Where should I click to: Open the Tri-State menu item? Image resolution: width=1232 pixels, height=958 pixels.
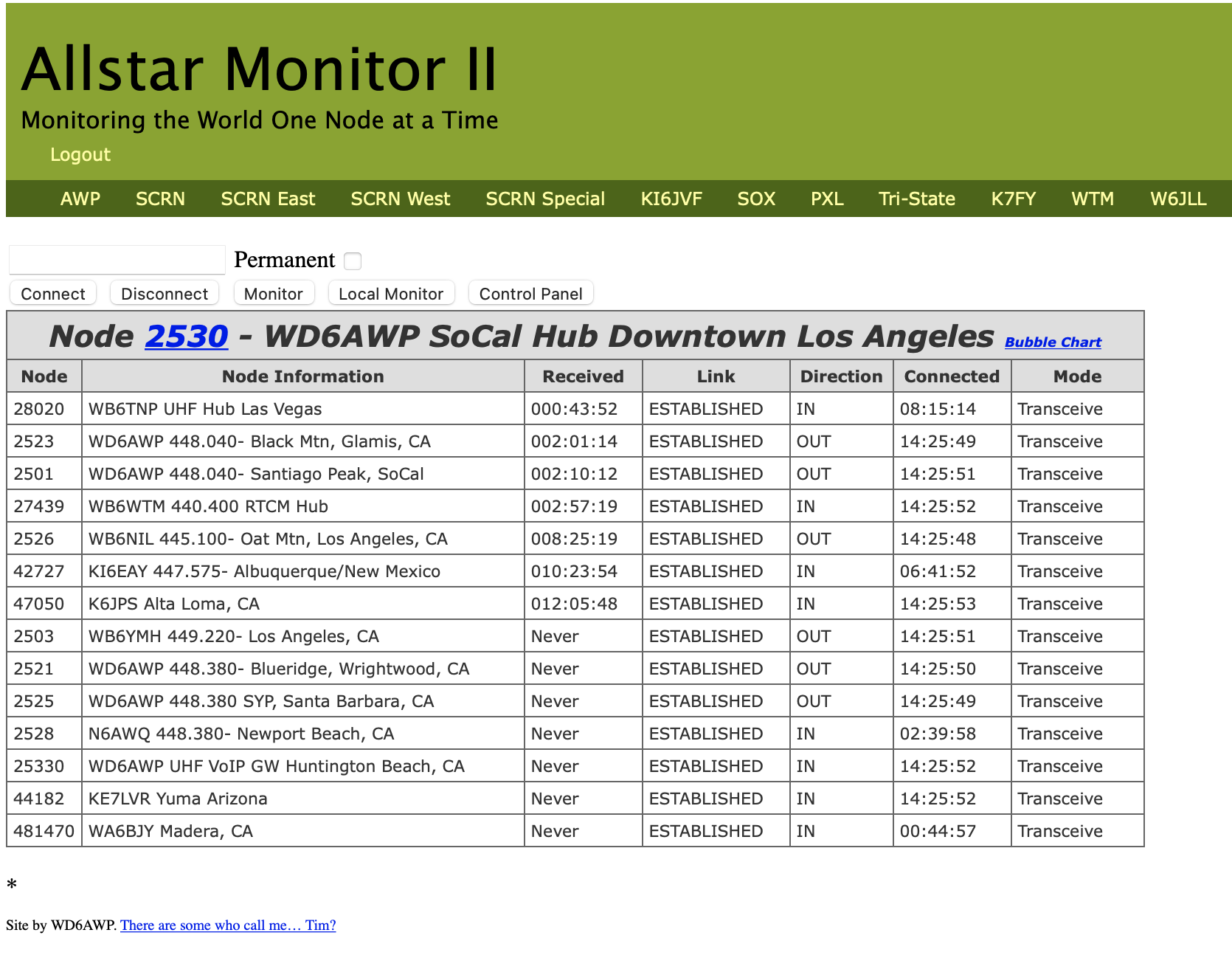coord(916,199)
